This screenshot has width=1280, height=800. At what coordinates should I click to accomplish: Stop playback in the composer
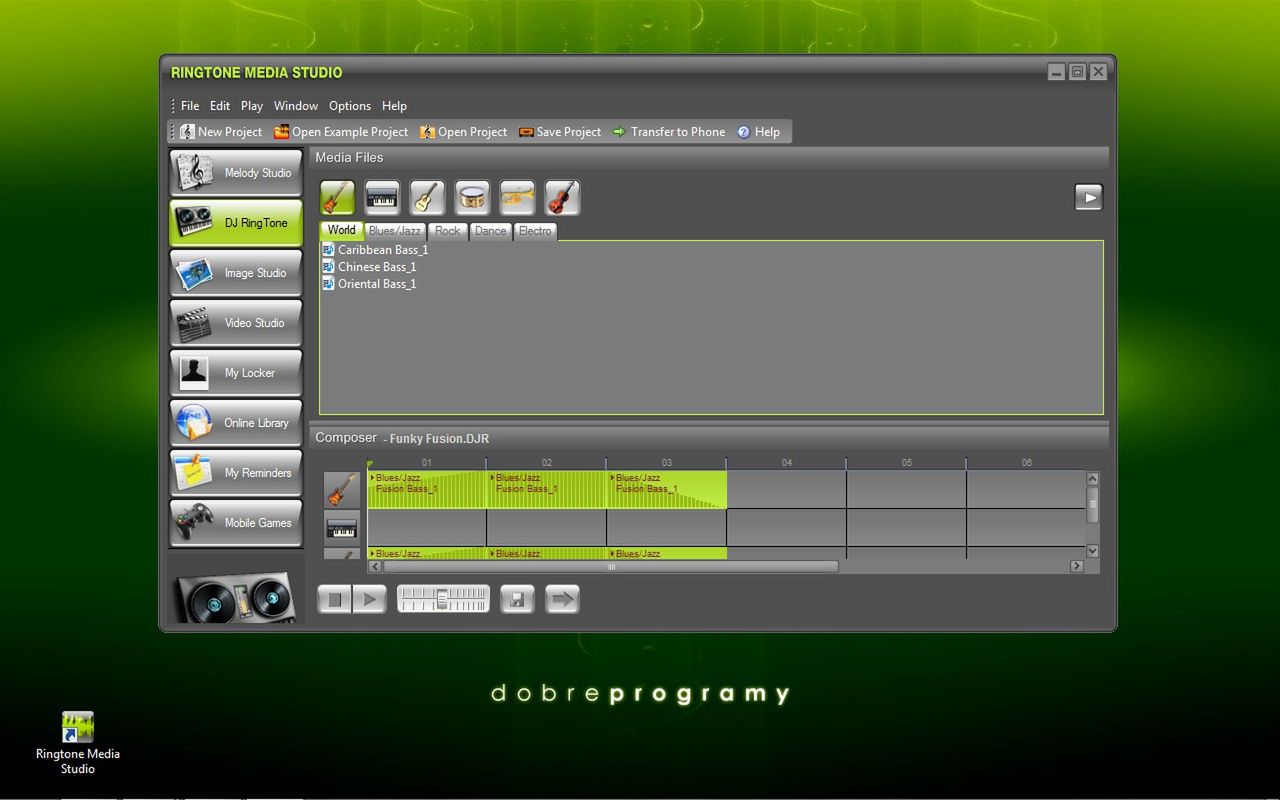click(335, 599)
